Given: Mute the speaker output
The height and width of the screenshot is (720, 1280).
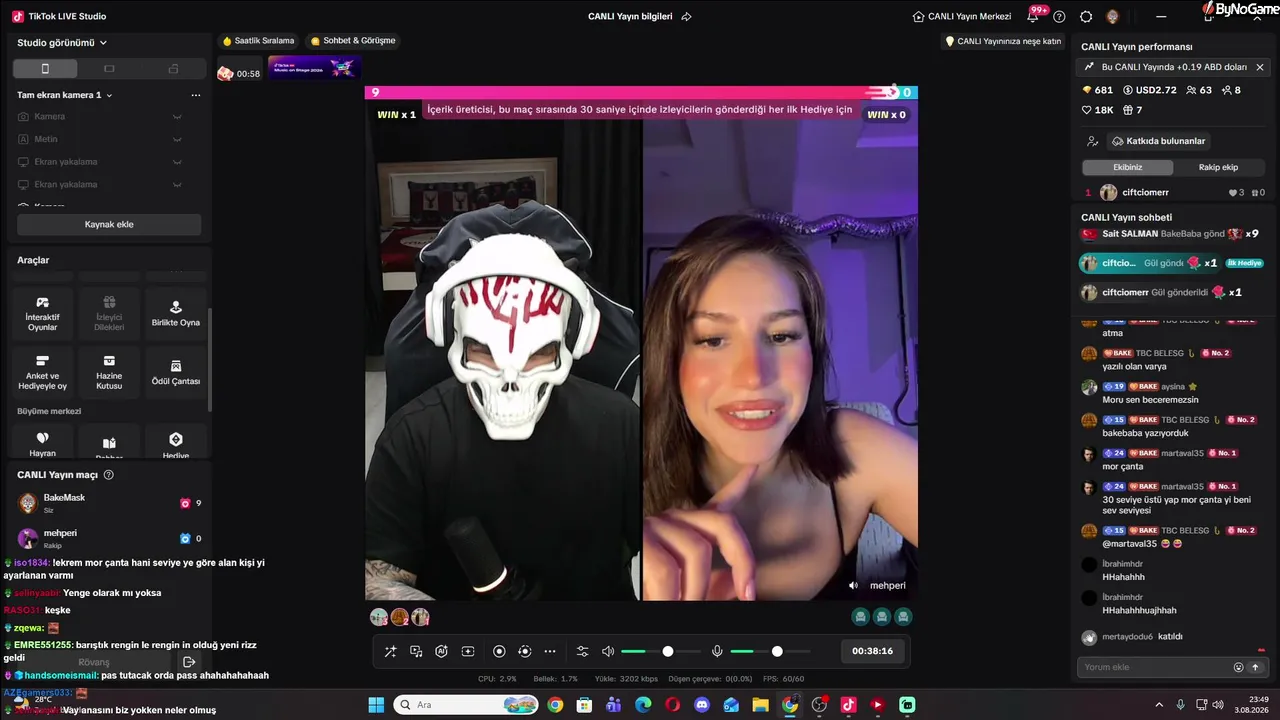Looking at the screenshot, I should tap(608, 651).
